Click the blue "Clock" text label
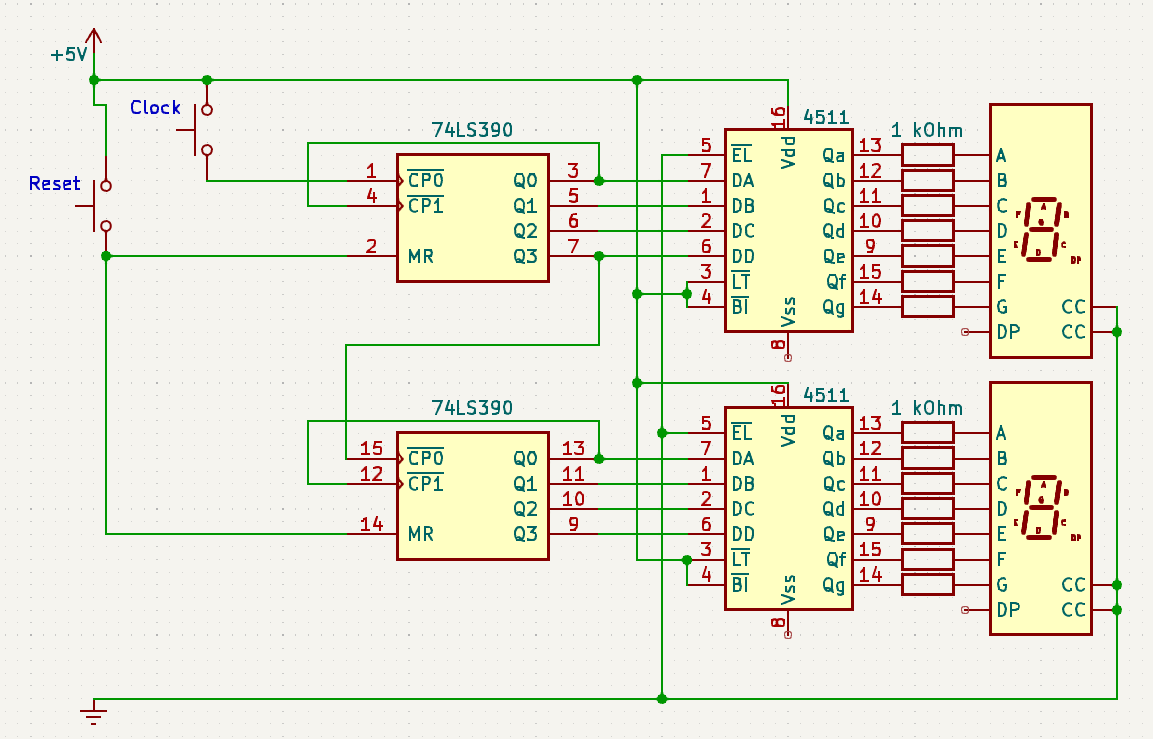 point(155,108)
